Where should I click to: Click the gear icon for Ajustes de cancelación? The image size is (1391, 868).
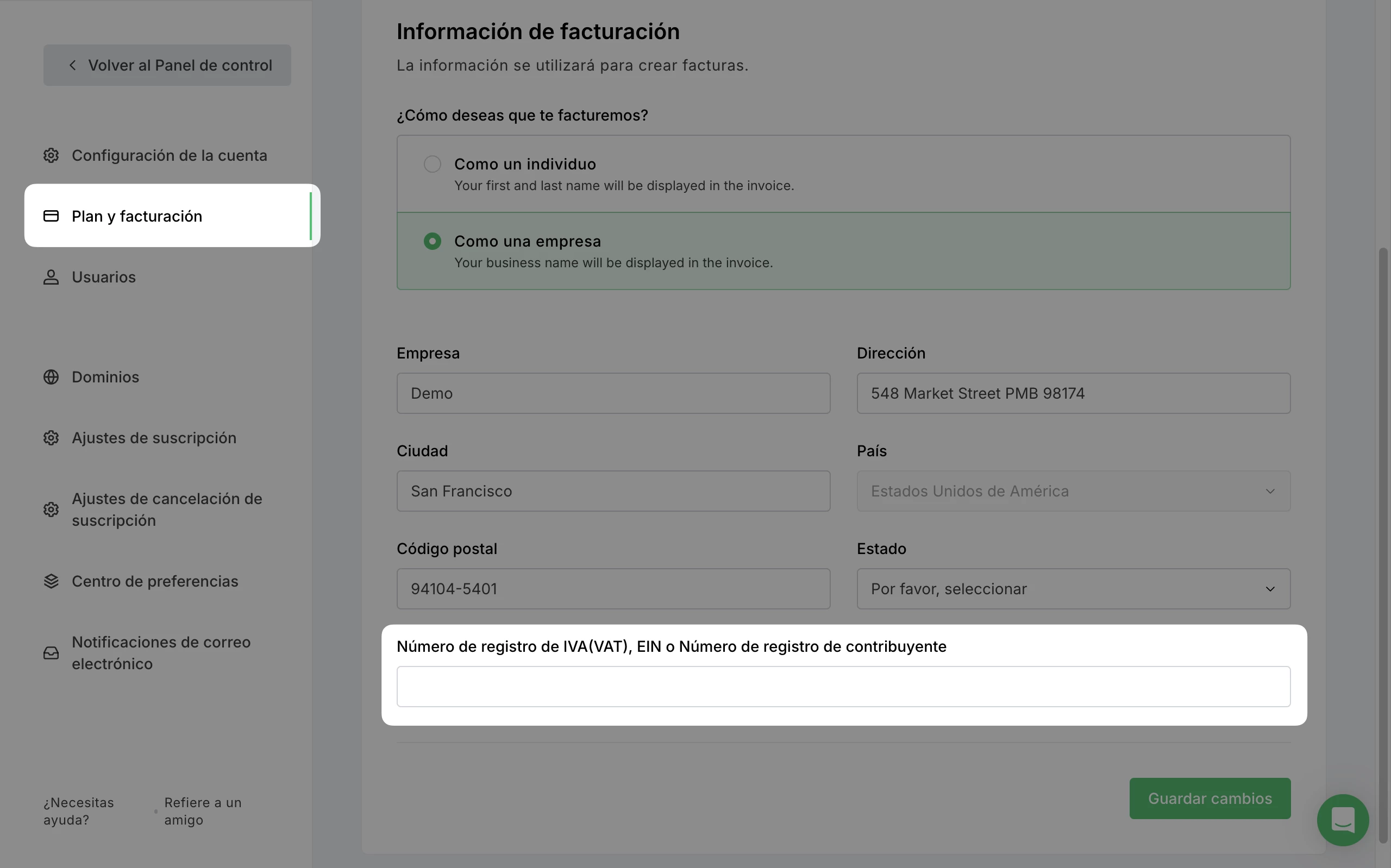(51, 510)
